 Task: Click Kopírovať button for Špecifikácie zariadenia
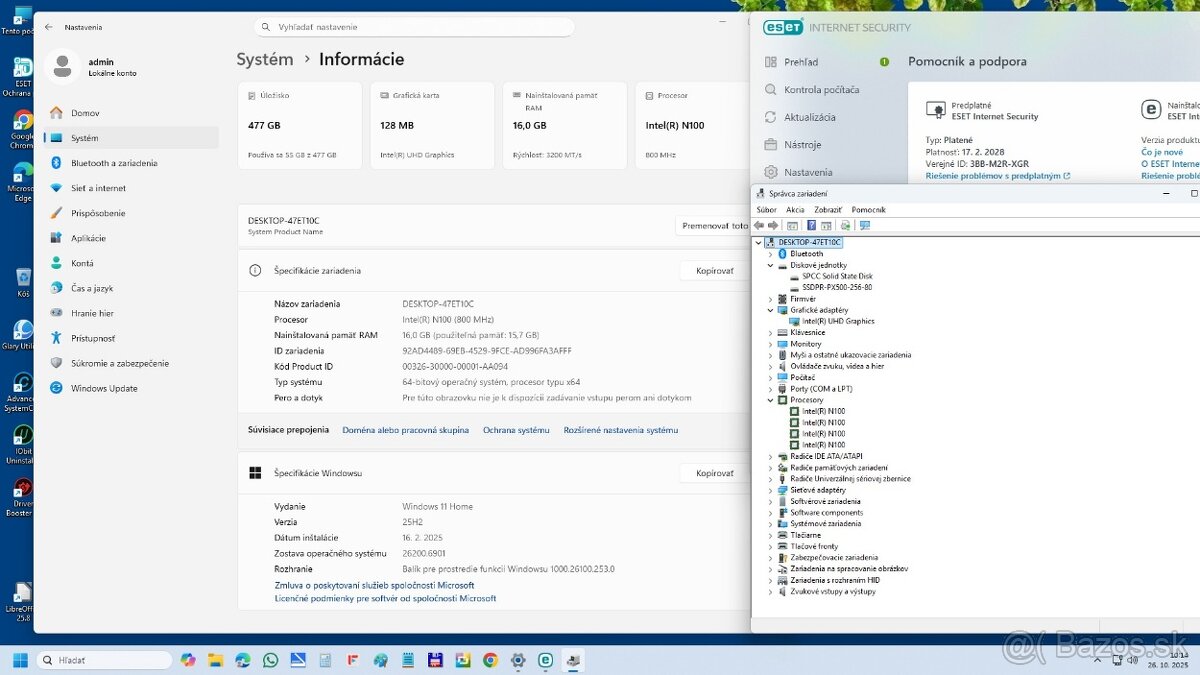(714, 271)
